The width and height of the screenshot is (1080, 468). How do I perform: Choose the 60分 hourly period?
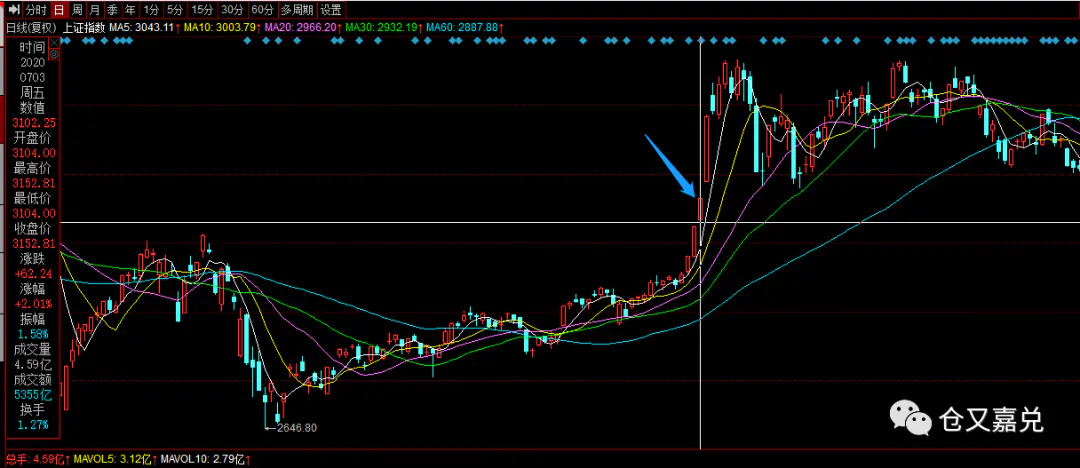[x=263, y=9]
